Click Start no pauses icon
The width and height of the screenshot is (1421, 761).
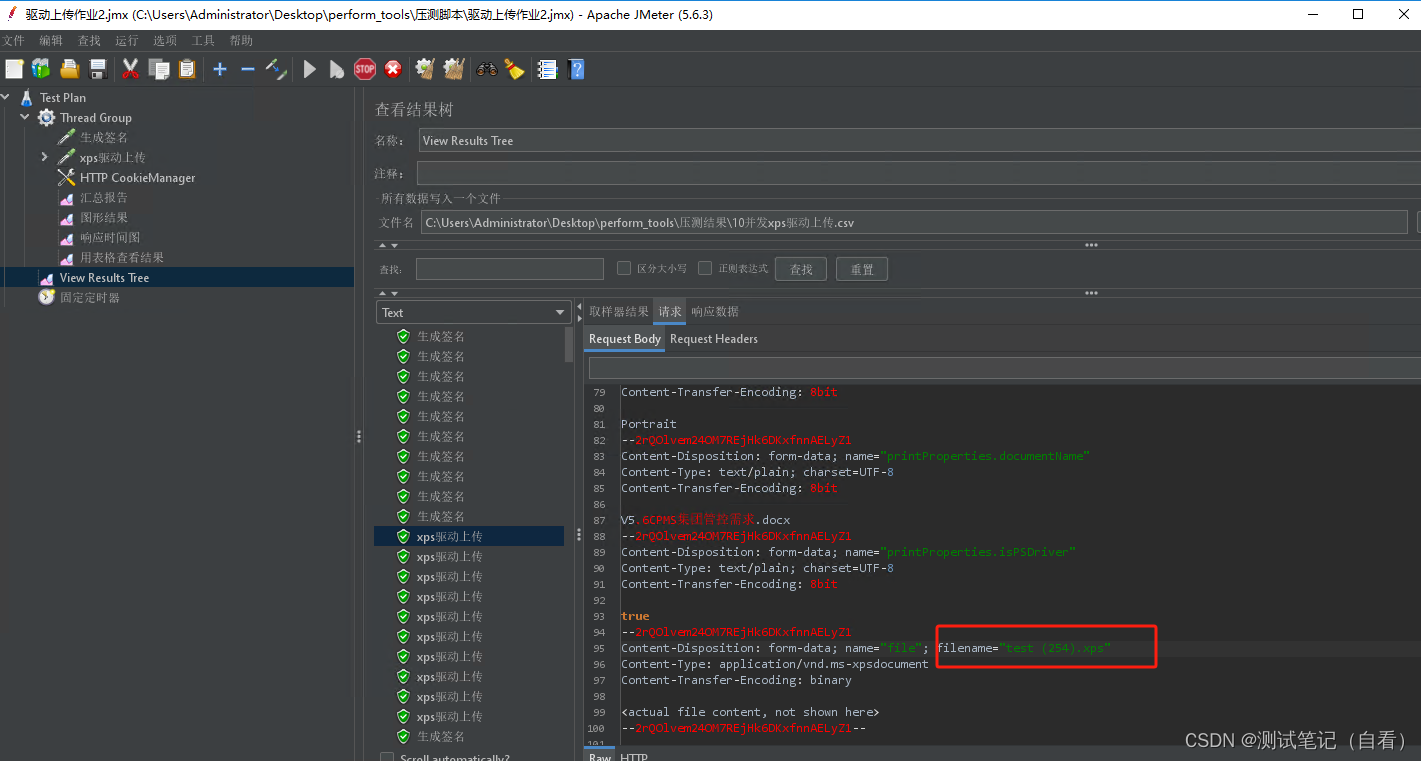337,69
